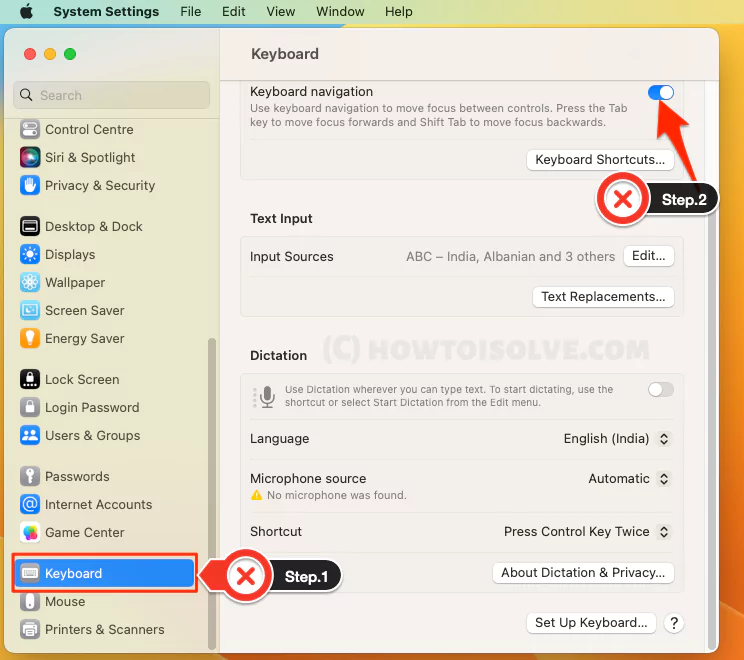744x660 pixels.
Task: Select Energy Saver label
Action: [x=85, y=338]
